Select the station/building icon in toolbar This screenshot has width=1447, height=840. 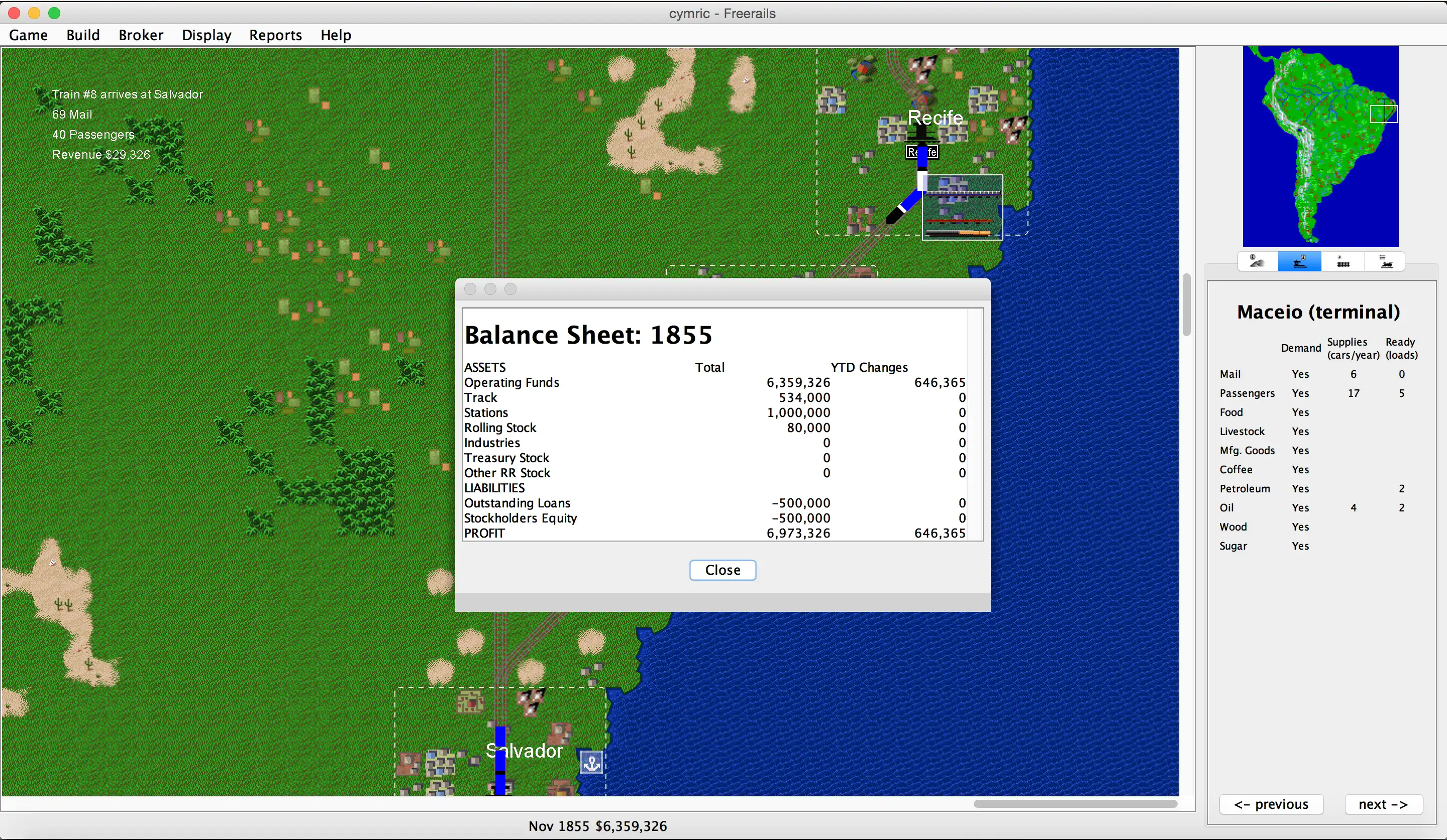pos(1300,262)
